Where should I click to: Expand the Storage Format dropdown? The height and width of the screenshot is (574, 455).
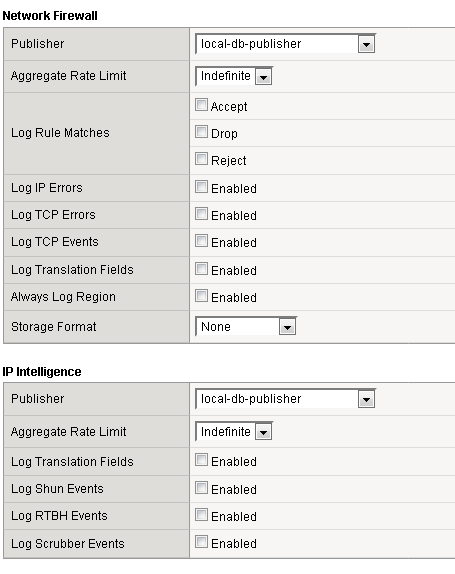(246, 327)
